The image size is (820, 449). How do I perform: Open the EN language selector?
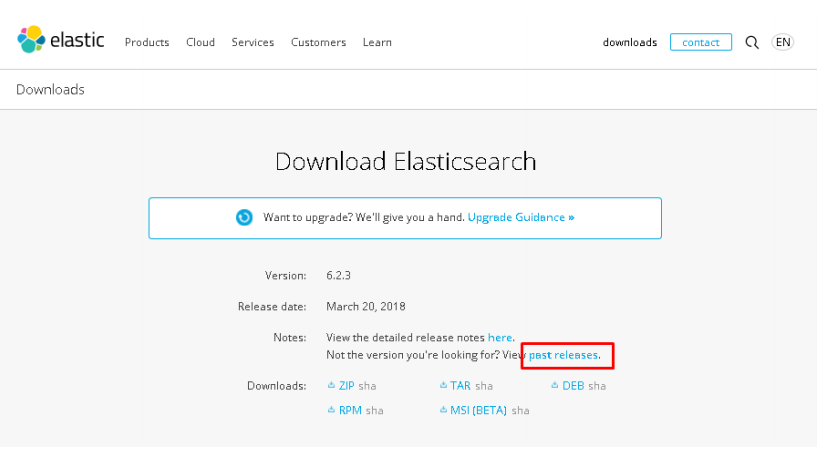pyautogui.click(x=782, y=42)
